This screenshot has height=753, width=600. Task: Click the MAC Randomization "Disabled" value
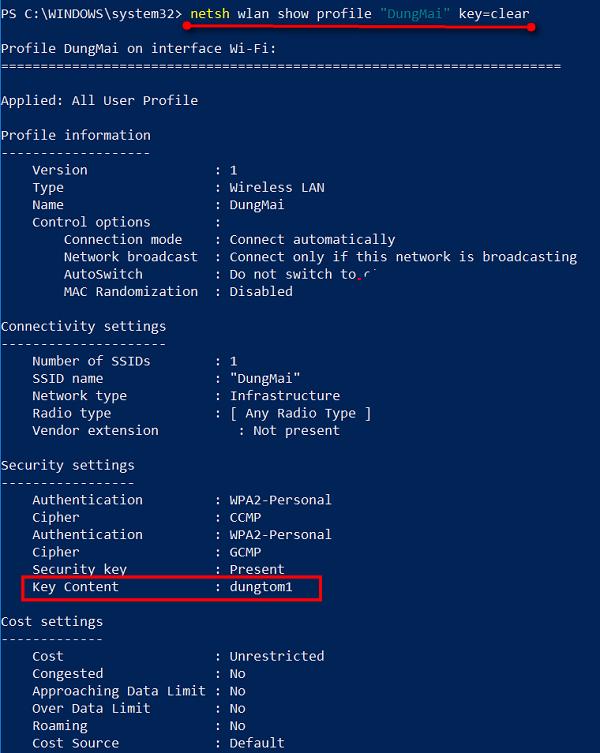pos(261,291)
